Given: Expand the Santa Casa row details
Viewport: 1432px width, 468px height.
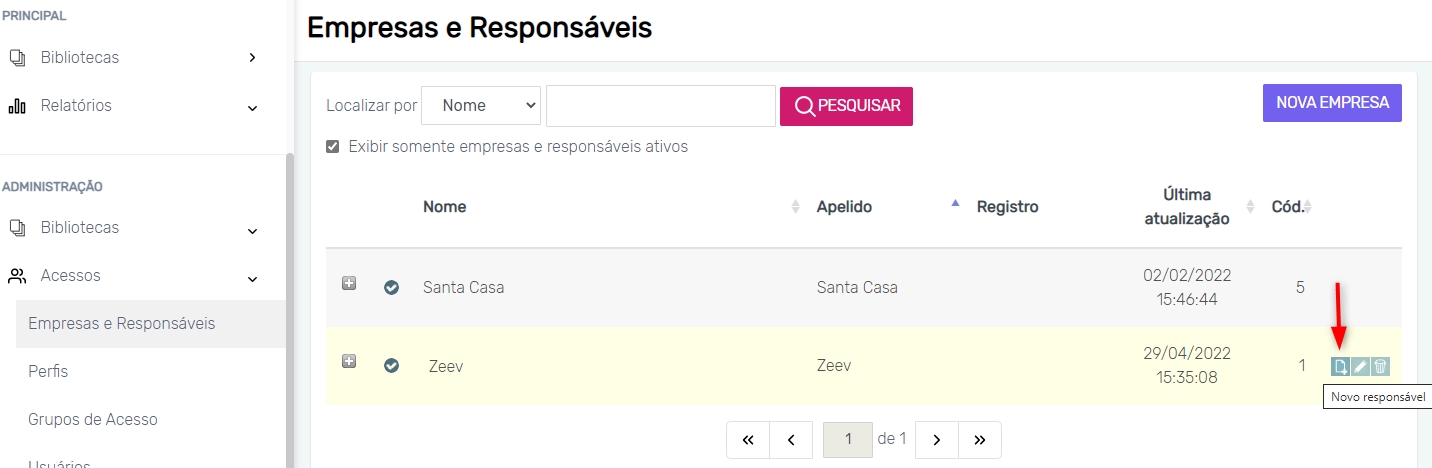Looking at the screenshot, I should (x=349, y=284).
